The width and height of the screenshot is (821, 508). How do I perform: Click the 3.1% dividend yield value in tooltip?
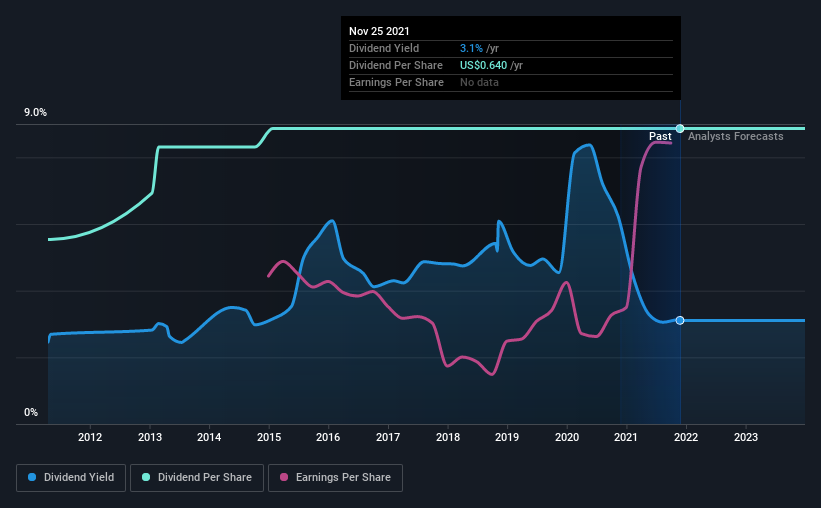point(471,48)
